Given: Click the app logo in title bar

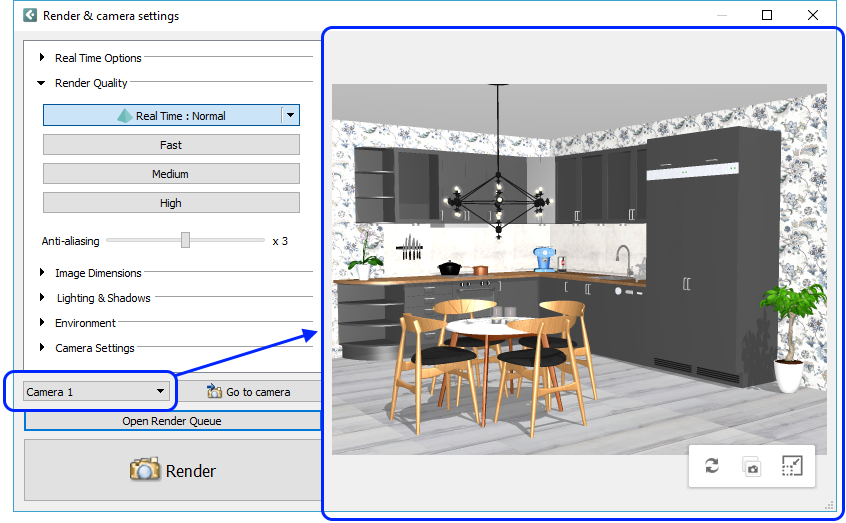Looking at the screenshot, I should [30, 15].
